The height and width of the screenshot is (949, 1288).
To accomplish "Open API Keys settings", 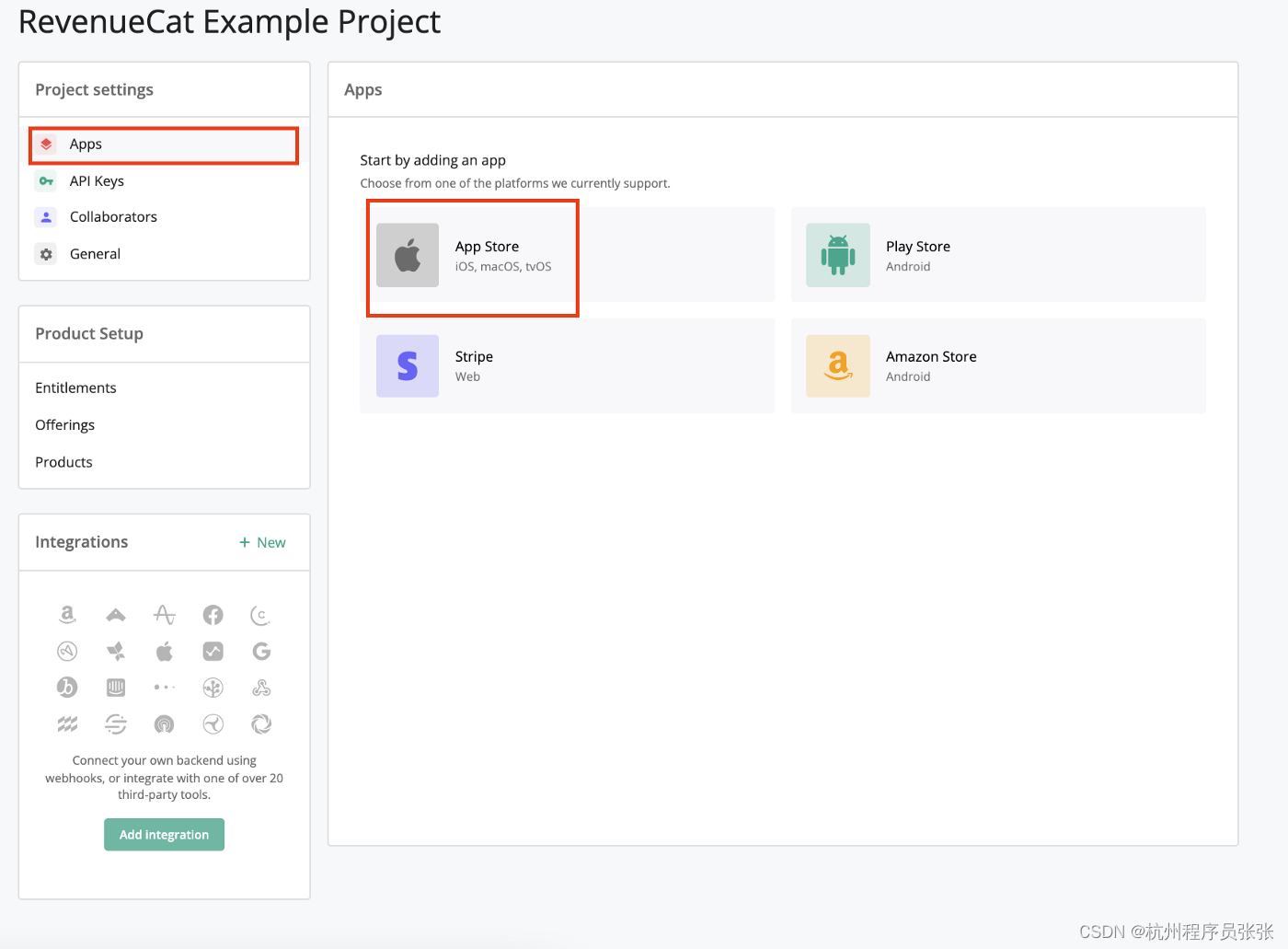I will pos(164,181).
